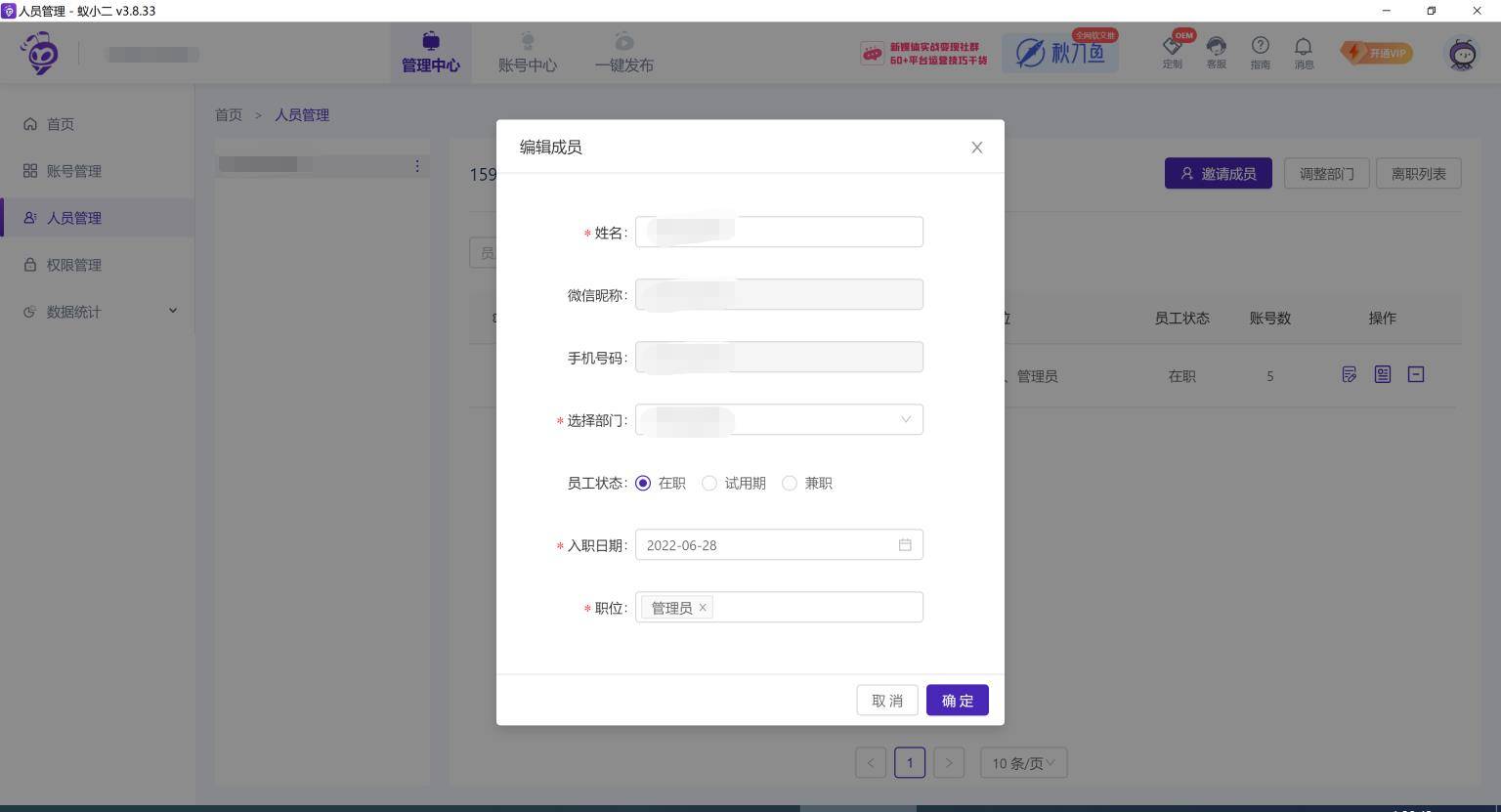Screen dimensions: 1501x812
Task: Click the 取消 button
Action: (887, 700)
